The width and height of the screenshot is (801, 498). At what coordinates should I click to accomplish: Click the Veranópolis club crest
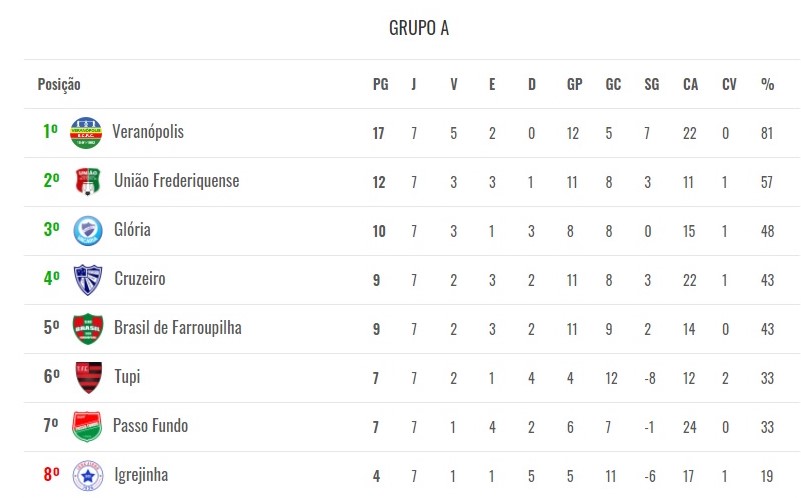click(86, 133)
